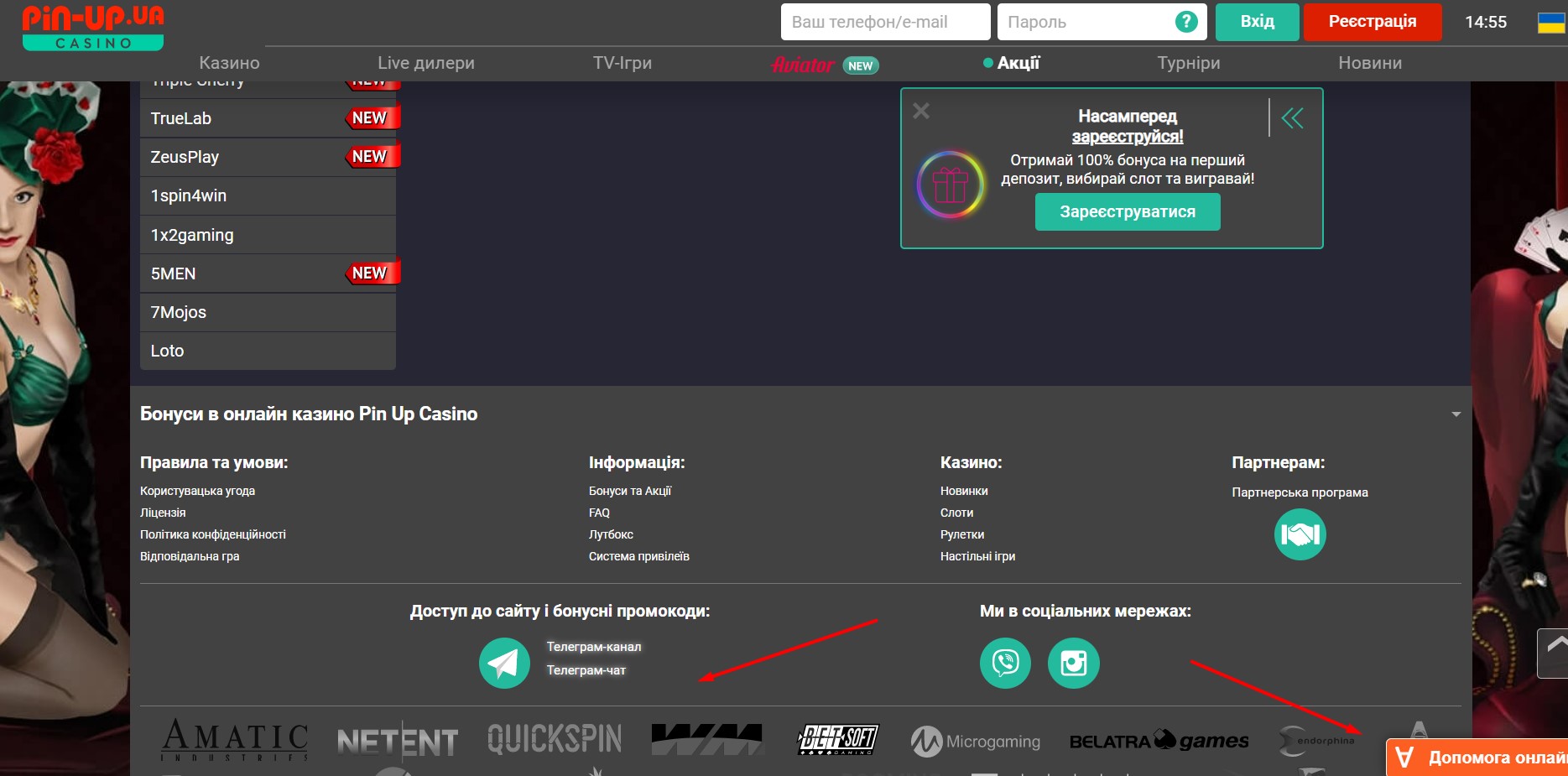Open the Телеграм-канал link

coord(594,647)
